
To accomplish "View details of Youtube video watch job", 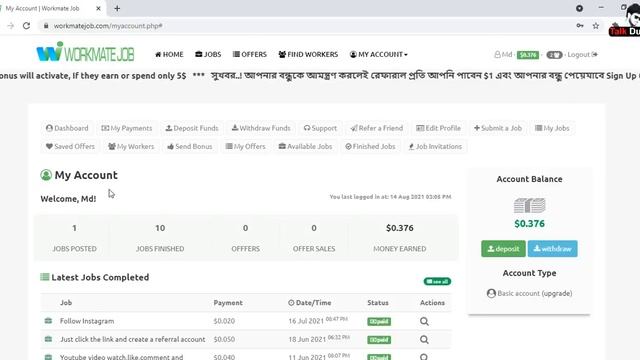I will pos(424,357).
